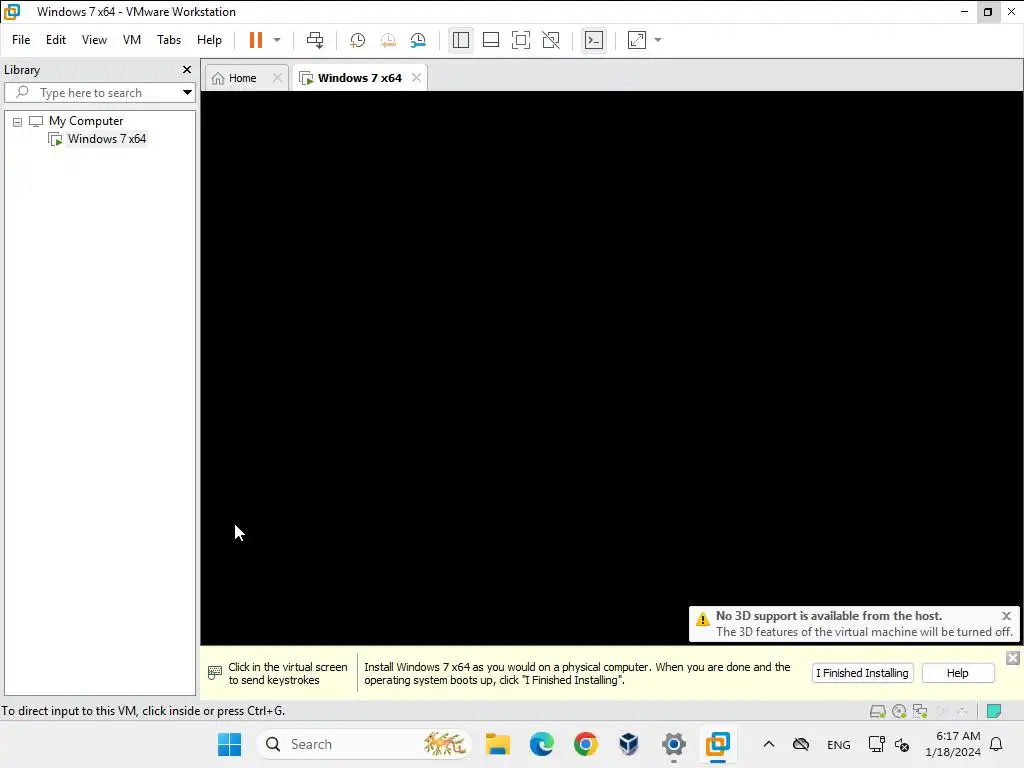Collapse the My Computer tree node
1024x768 pixels.
pos(18,122)
